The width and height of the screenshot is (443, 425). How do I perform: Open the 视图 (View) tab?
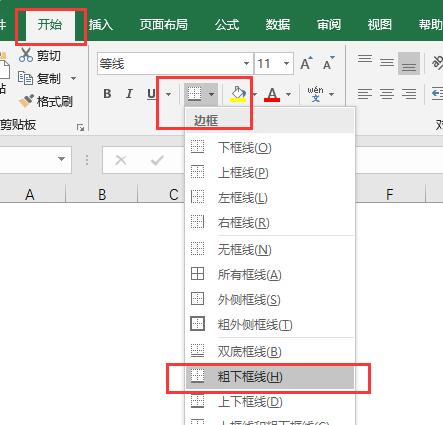tap(379, 25)
